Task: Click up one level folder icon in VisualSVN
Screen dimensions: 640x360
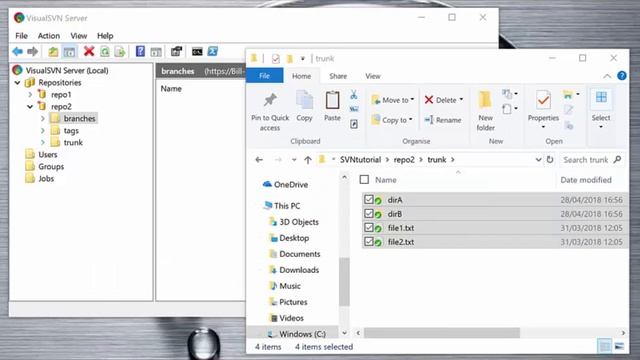Action: (53, 52)
